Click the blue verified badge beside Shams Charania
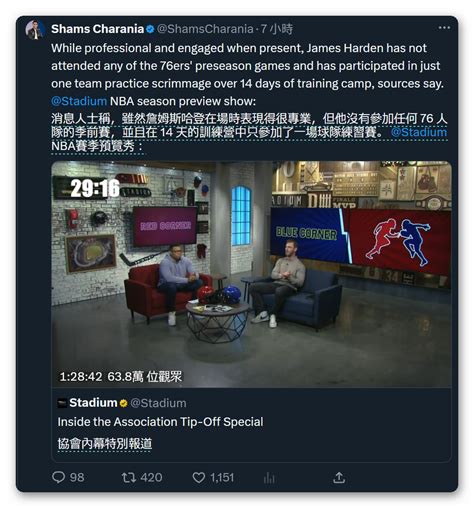Screen dimensions: 474x508 click(150, 29)
